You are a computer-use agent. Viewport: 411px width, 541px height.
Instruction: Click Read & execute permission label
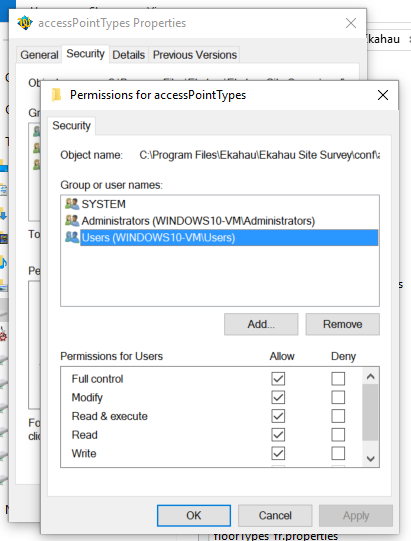109,416
